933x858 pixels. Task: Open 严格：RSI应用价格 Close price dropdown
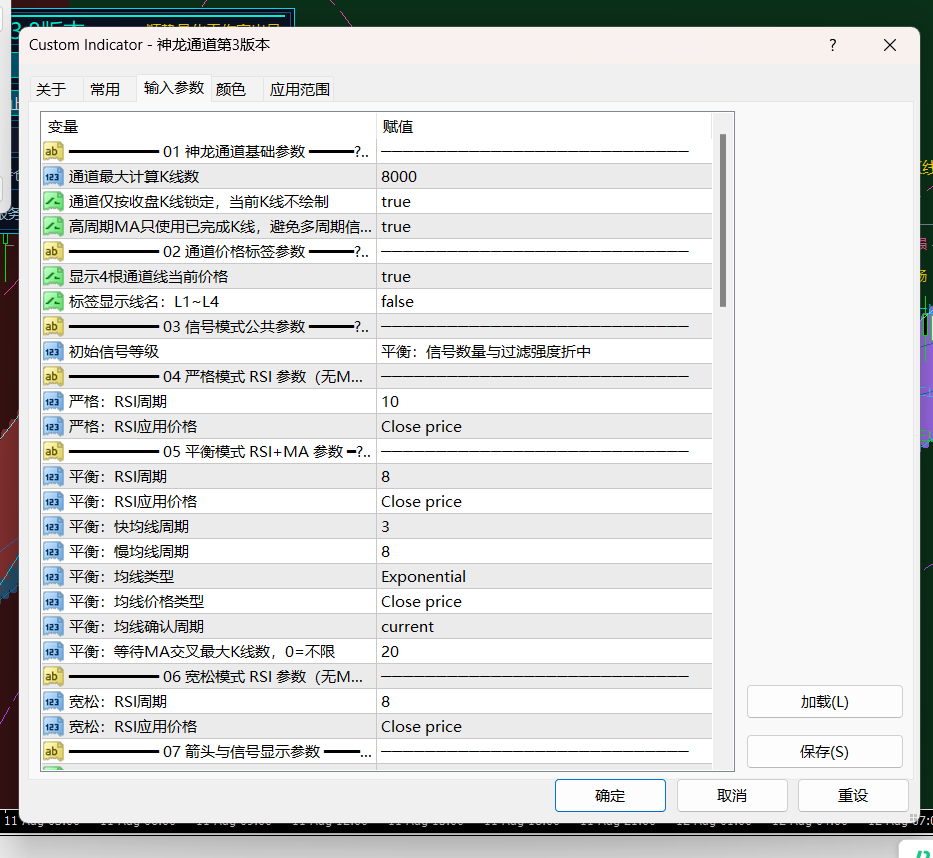[x=544, y=427]
